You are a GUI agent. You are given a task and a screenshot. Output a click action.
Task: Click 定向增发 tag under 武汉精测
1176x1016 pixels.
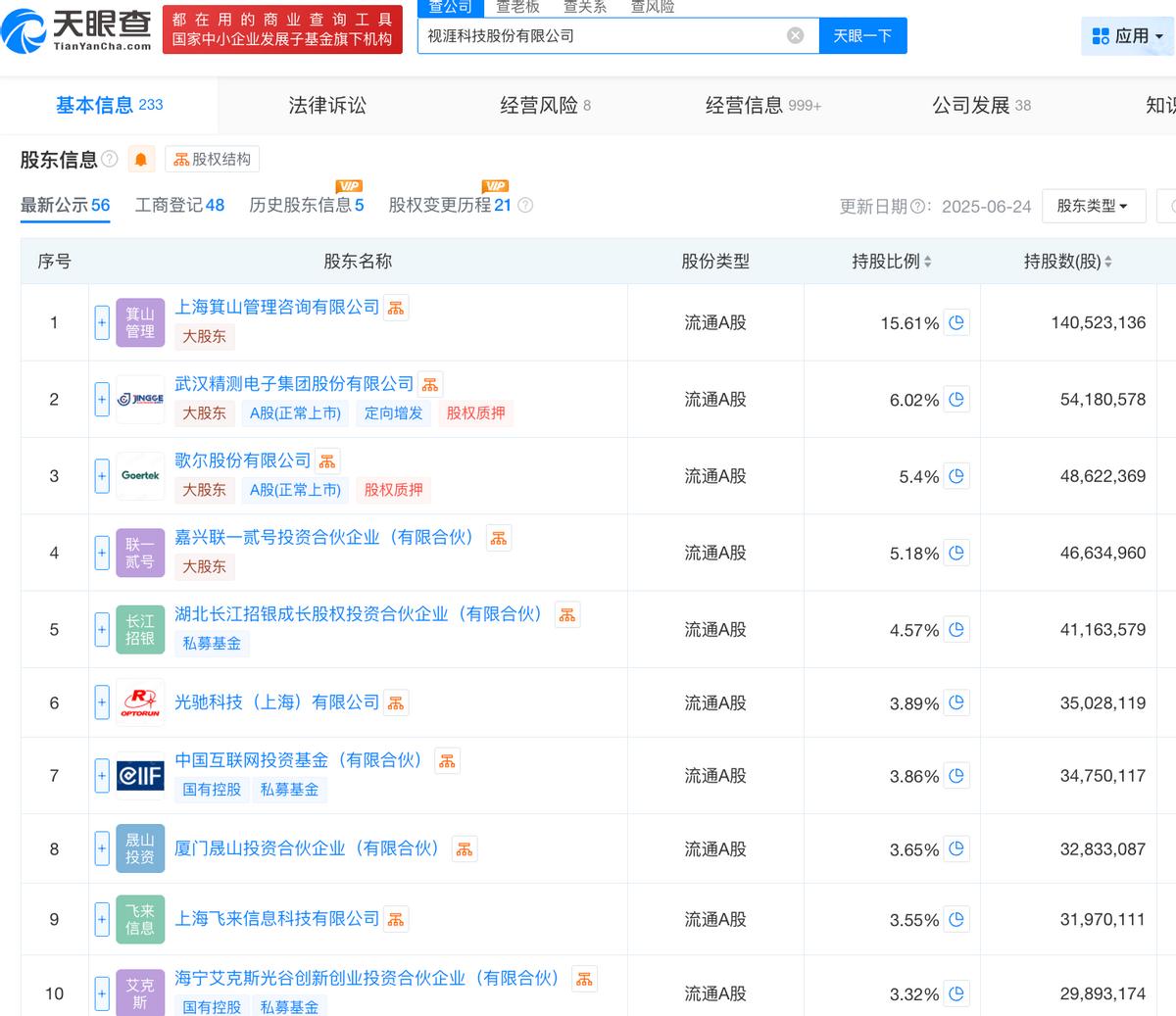[x=393, y=413]
